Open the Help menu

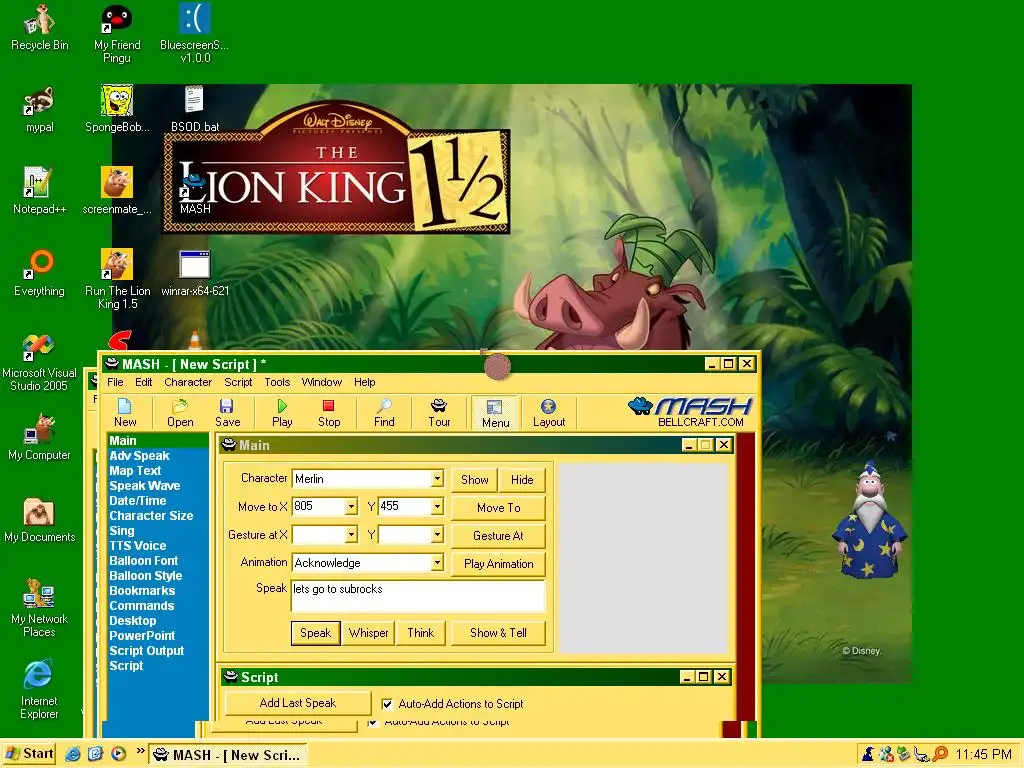pos(364,382)
